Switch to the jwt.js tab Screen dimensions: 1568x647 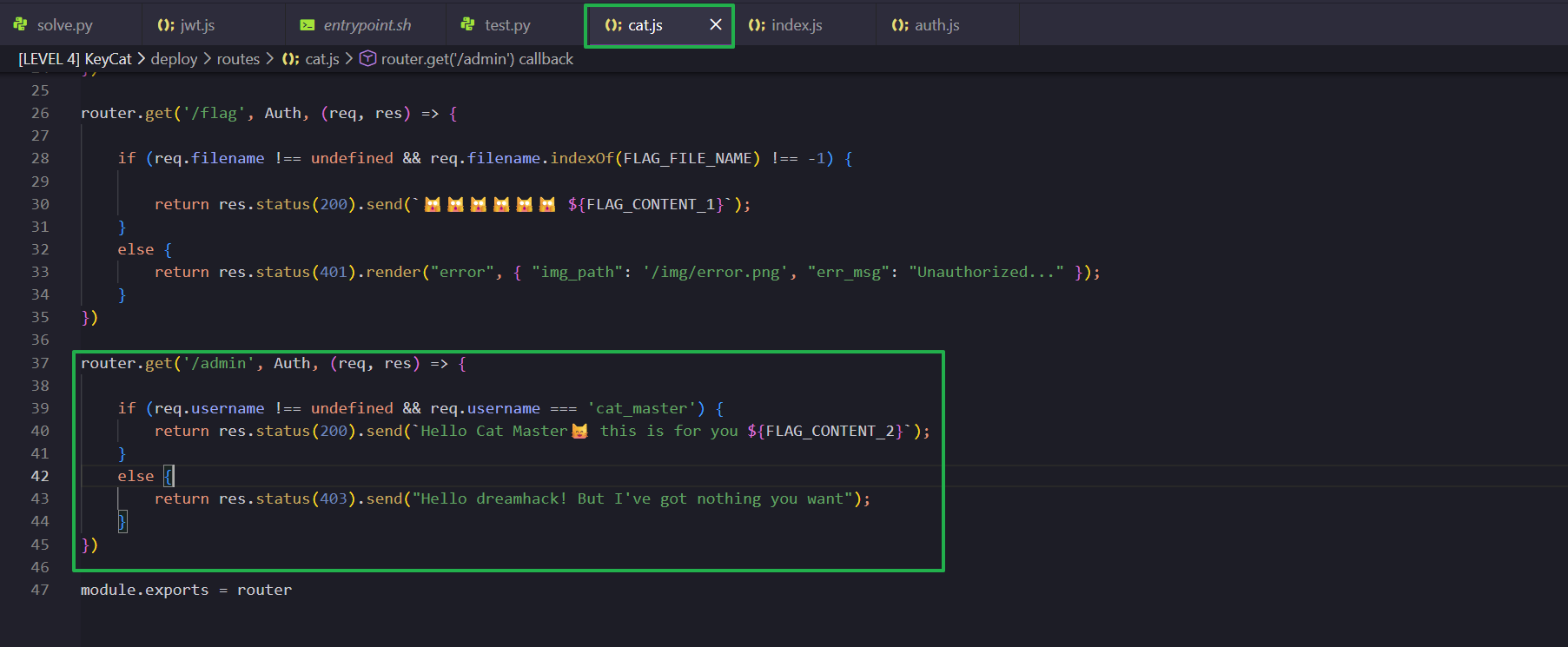coord(197,25)
